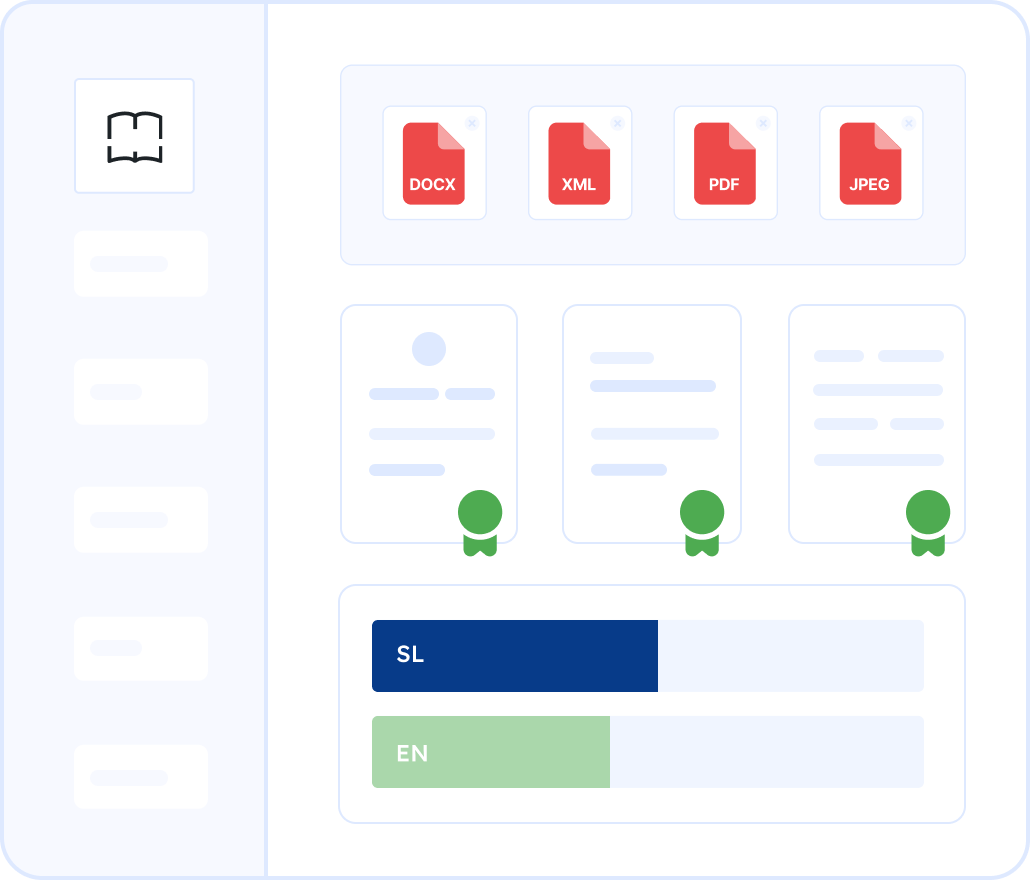Open the last sidebar menu item

tap(140, 777)
